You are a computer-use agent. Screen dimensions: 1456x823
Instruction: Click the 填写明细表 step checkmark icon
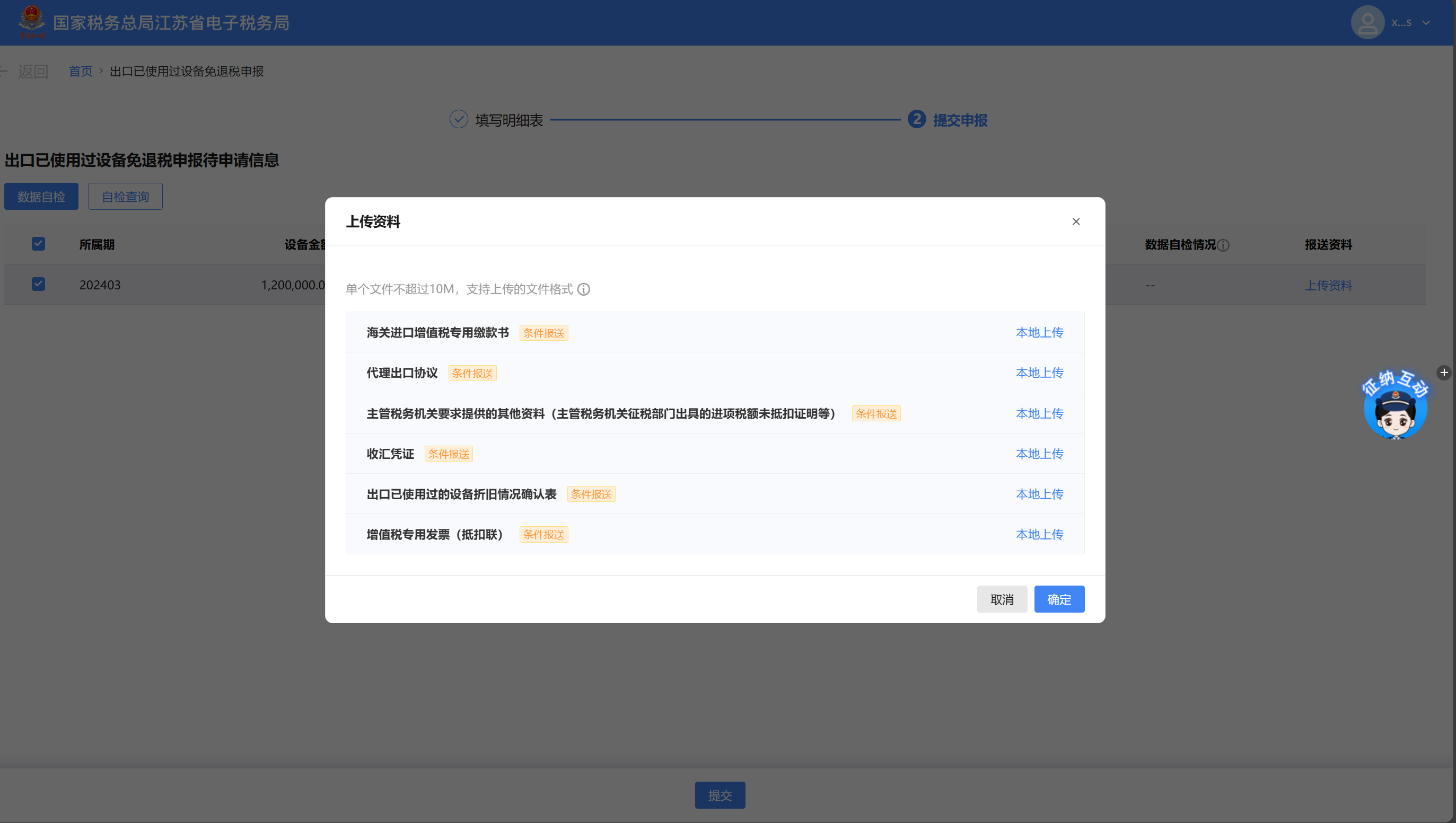[459, 119]
